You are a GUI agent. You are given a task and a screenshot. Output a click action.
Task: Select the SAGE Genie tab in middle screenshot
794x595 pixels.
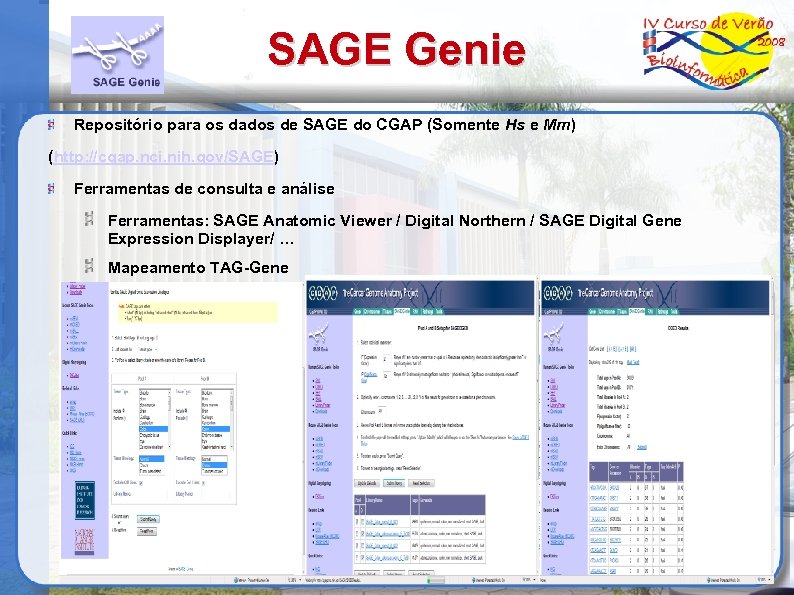coord(402,311)
